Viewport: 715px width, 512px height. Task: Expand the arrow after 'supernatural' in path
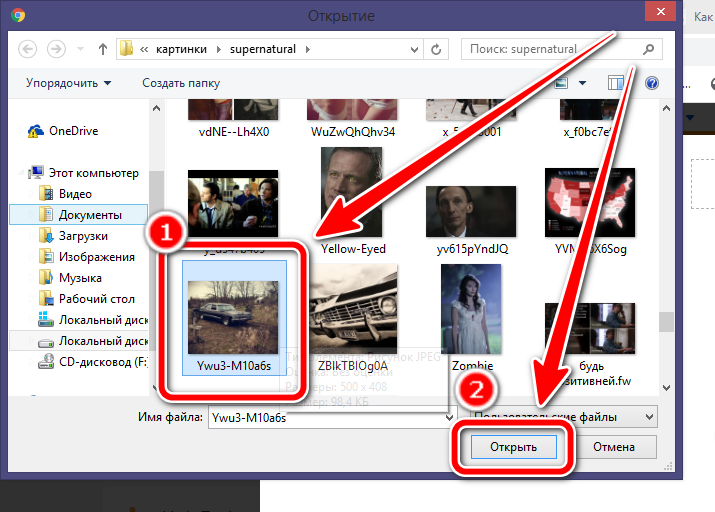click(x=308, y=49)
